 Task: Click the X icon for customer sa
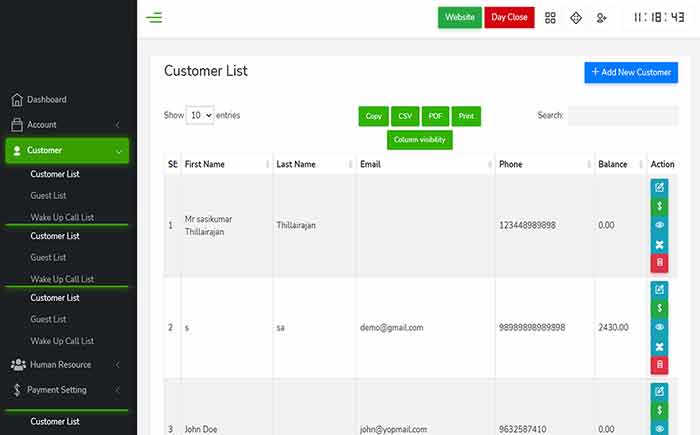point(659,346)
